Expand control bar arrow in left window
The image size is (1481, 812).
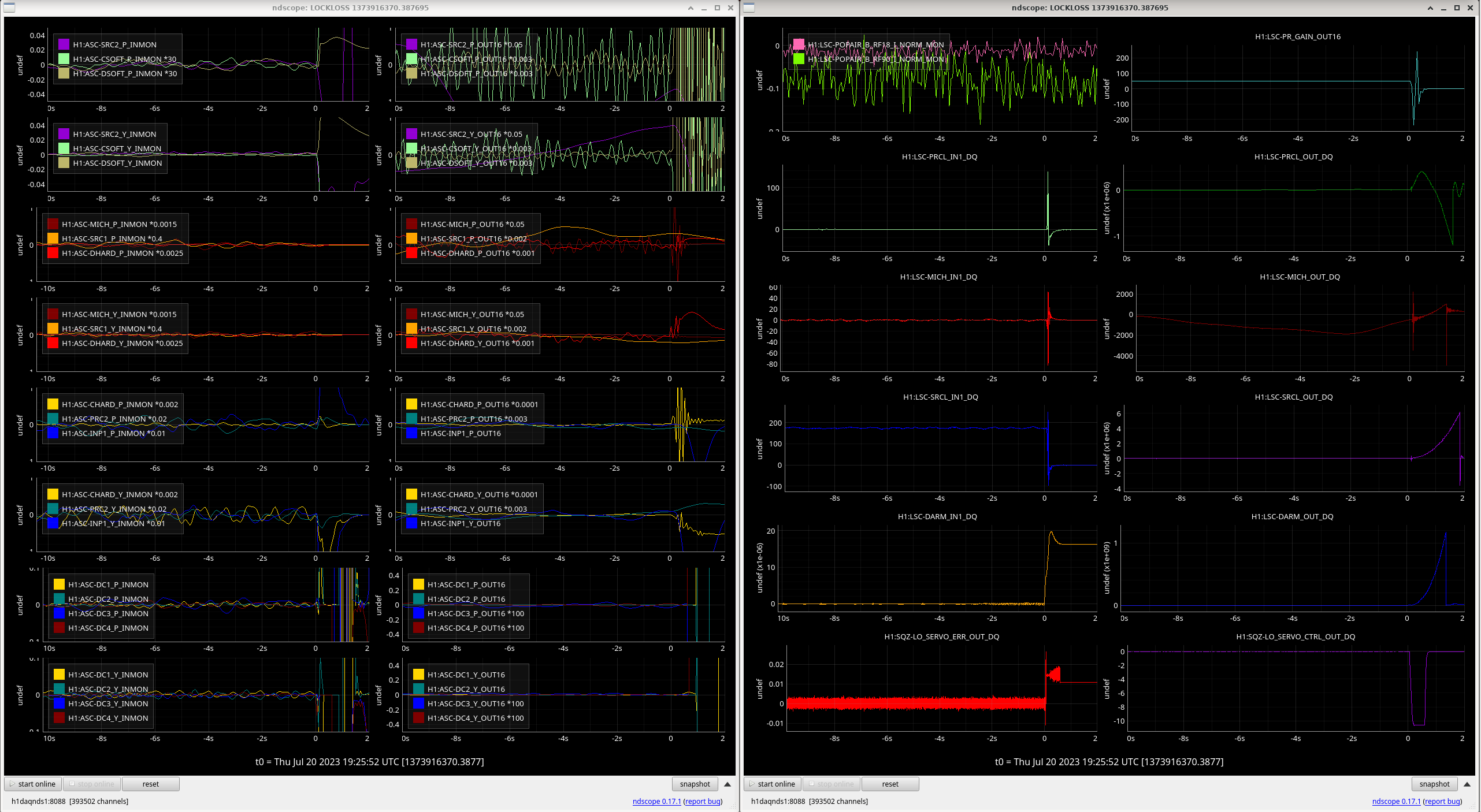(727, 784)
